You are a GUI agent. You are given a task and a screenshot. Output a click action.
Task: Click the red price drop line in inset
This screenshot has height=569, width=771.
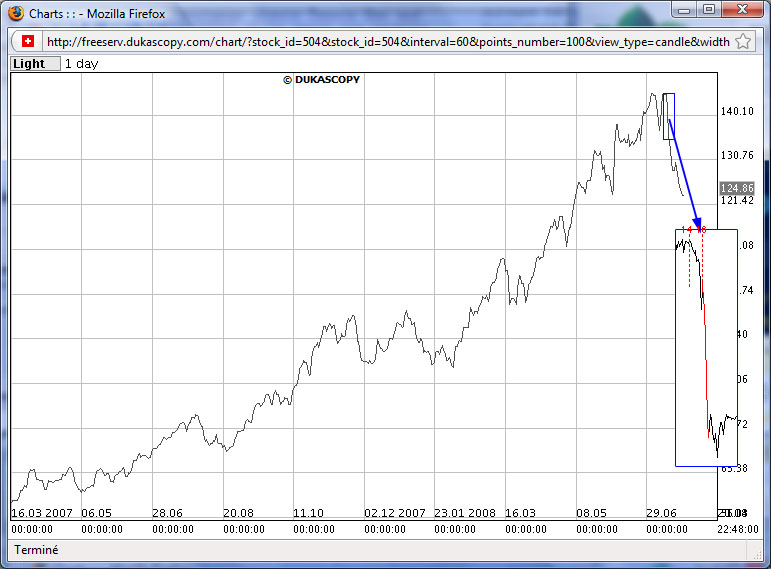point(705,360)
